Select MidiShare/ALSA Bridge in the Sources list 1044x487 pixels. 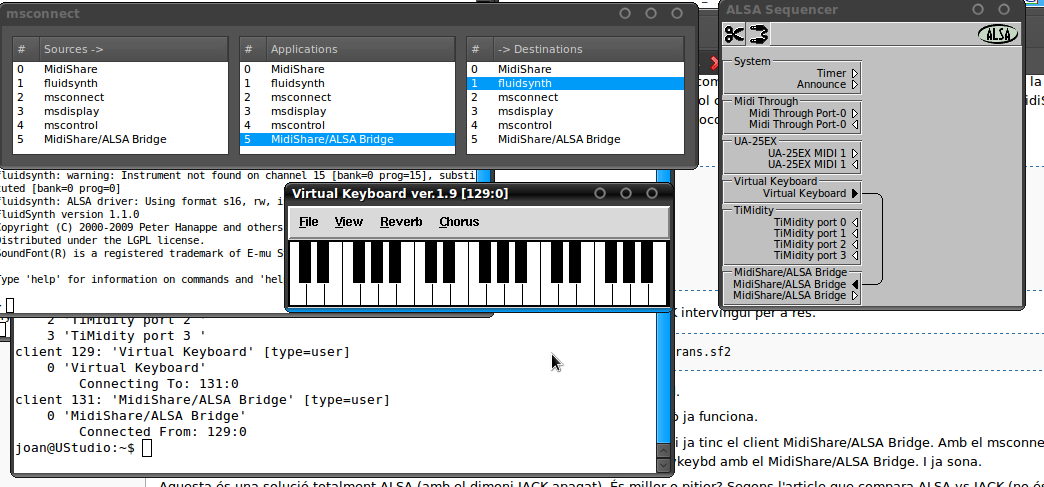click(104, 140)
